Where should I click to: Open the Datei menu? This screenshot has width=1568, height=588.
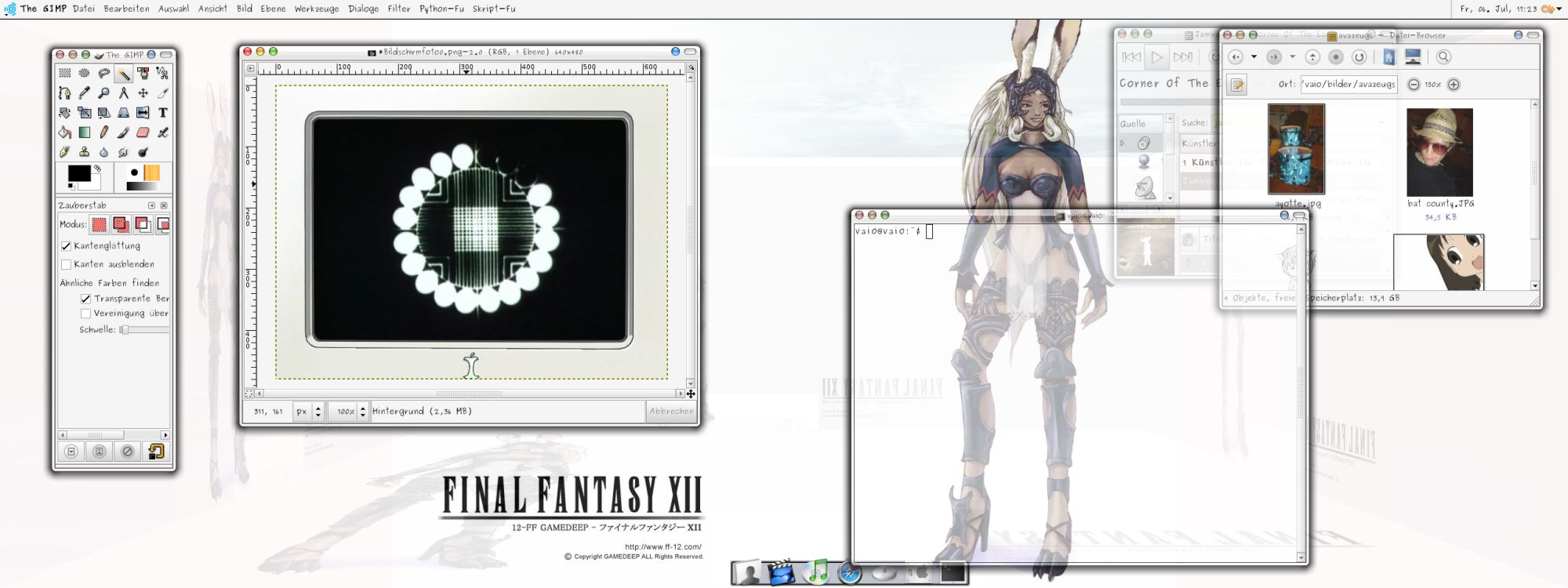(83, 9)
